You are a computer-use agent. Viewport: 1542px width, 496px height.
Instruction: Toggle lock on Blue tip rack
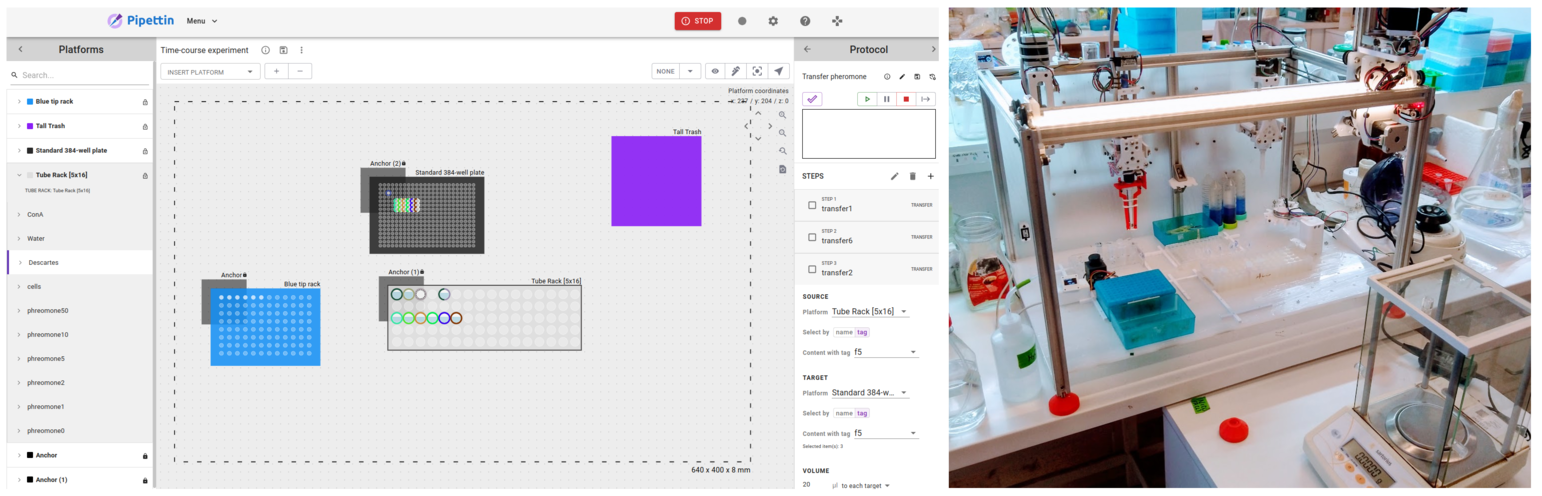(145, 102)
